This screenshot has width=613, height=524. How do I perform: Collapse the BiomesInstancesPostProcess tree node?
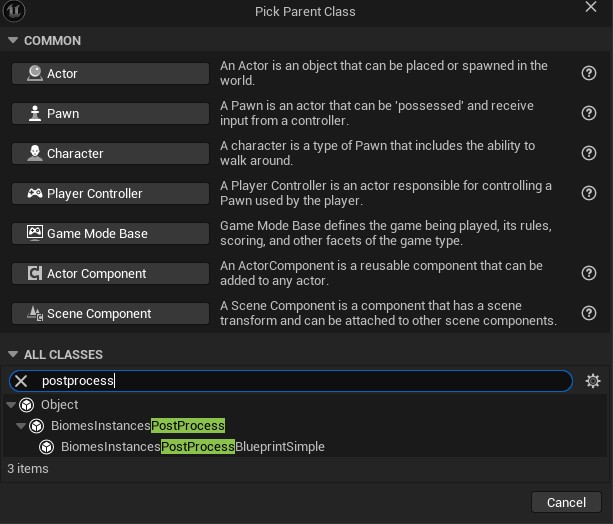point(21,426)
